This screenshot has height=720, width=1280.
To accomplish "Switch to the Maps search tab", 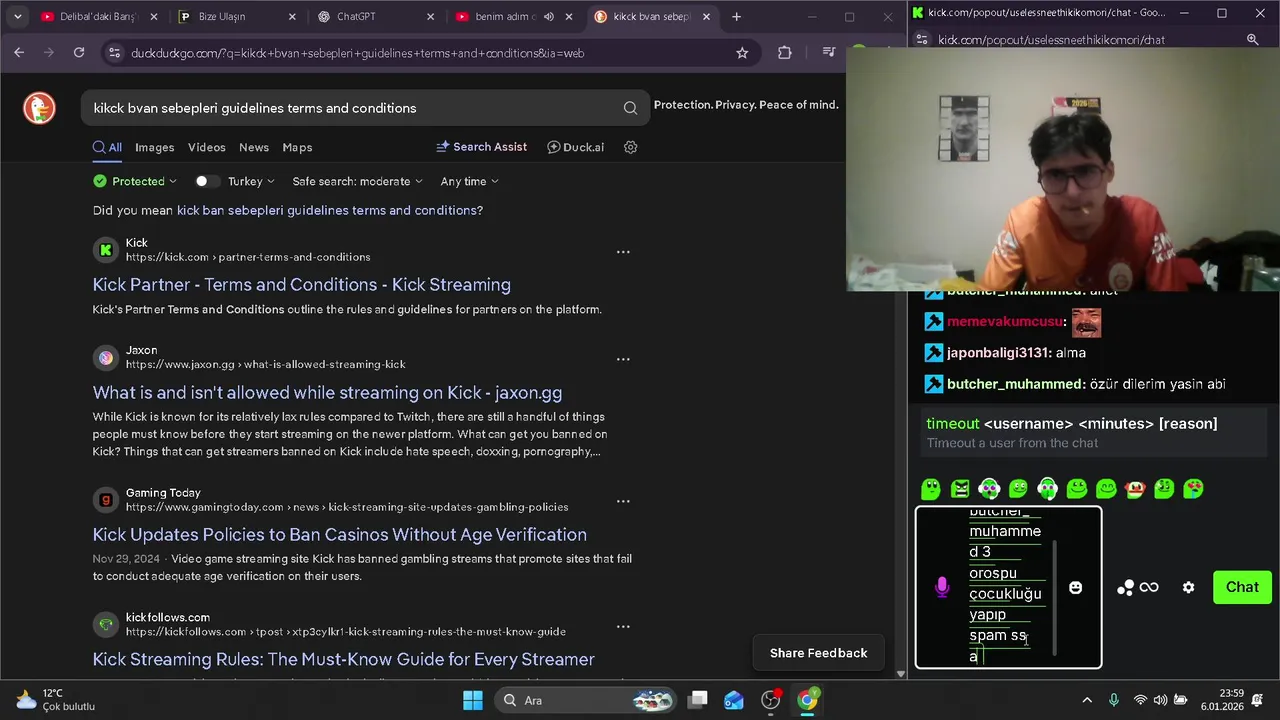I will click(297, 147).
